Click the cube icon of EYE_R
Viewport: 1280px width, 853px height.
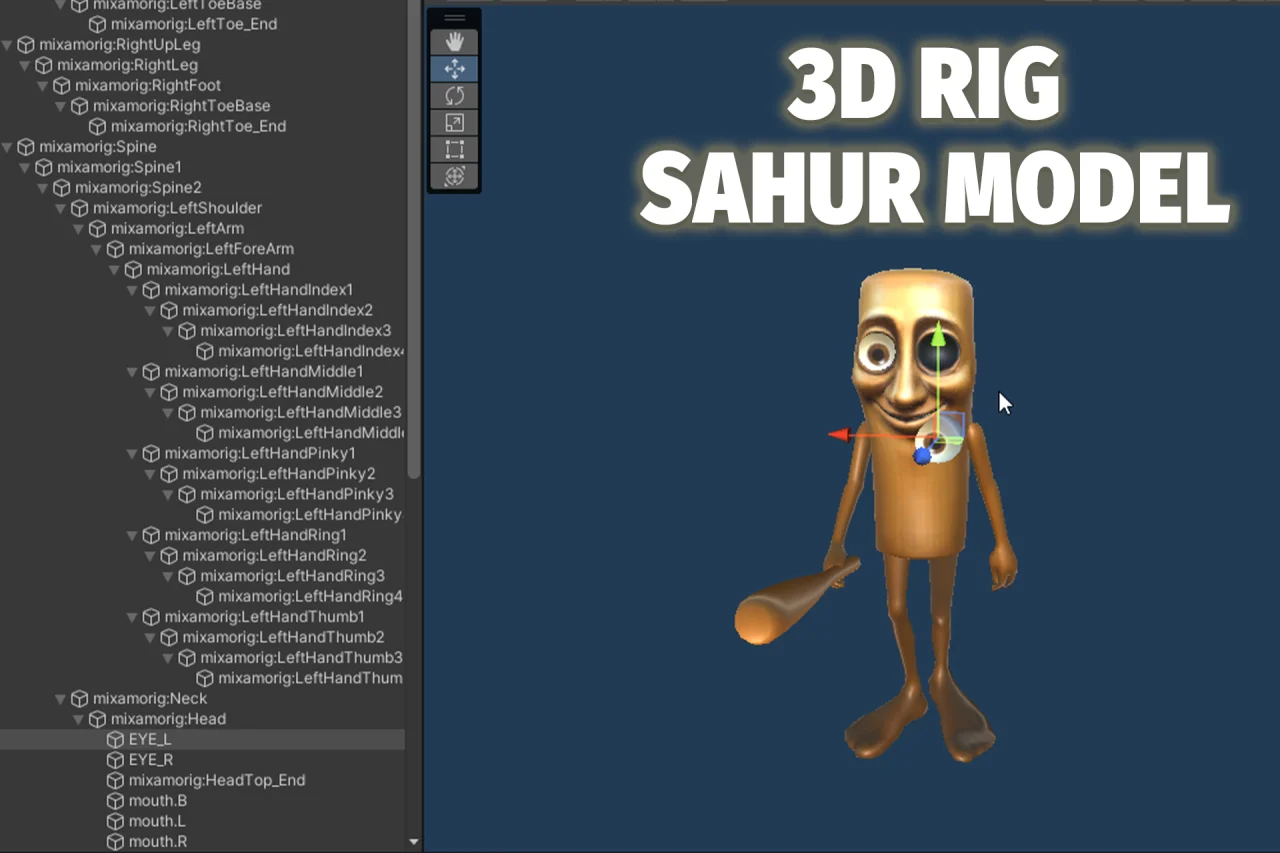click(116, 760)
